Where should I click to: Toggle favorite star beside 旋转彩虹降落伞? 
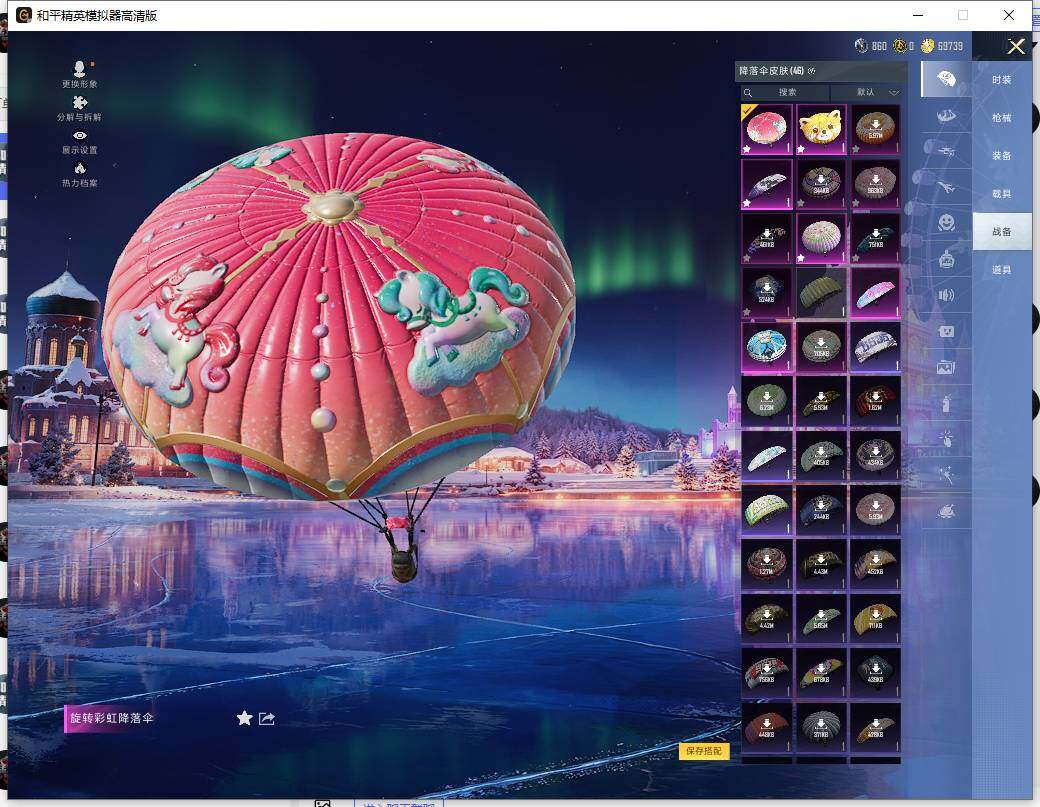coord(244,718)
